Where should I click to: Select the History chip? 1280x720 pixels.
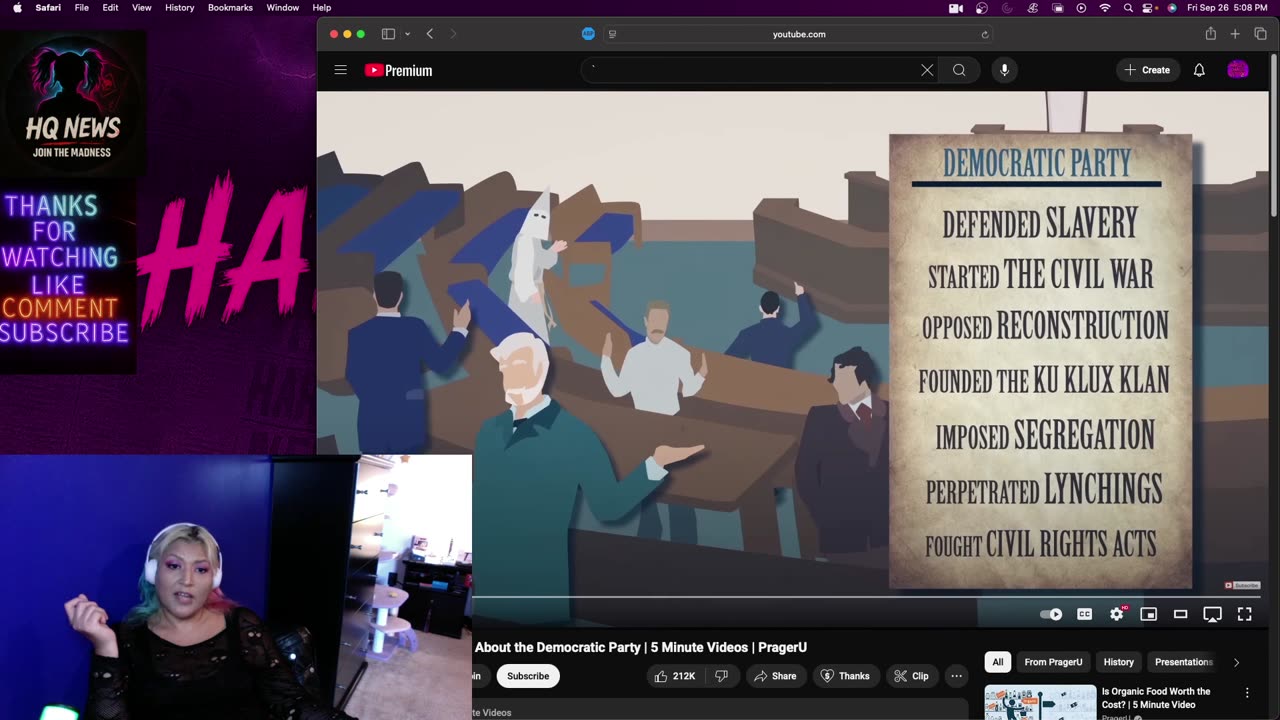tap(1119, 662)
